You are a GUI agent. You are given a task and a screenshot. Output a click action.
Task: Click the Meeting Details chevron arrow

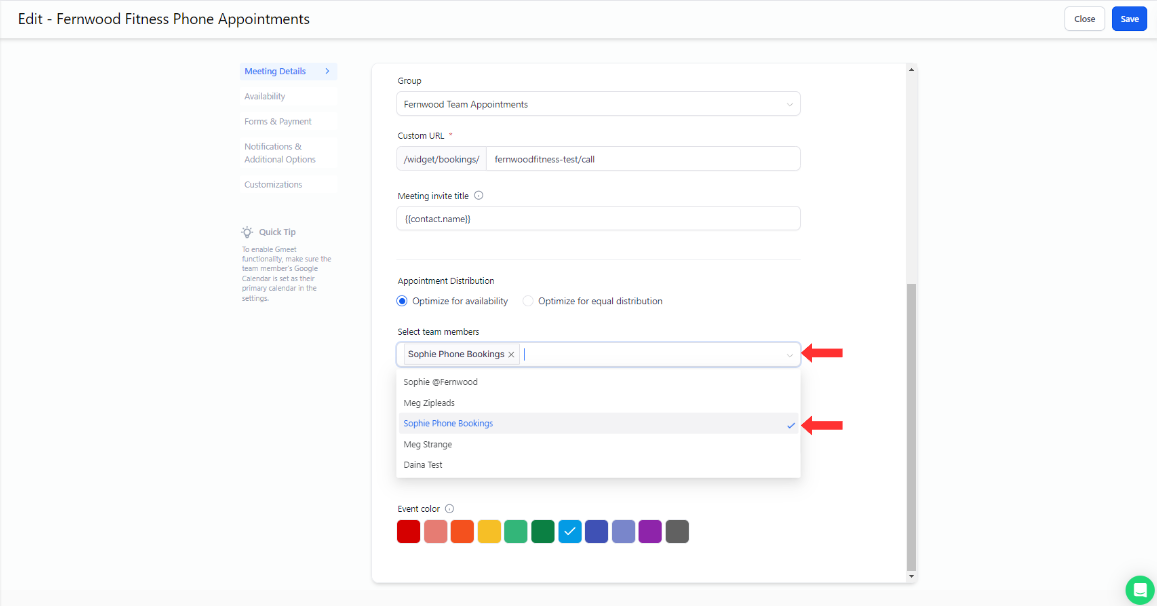coord(328,71)
